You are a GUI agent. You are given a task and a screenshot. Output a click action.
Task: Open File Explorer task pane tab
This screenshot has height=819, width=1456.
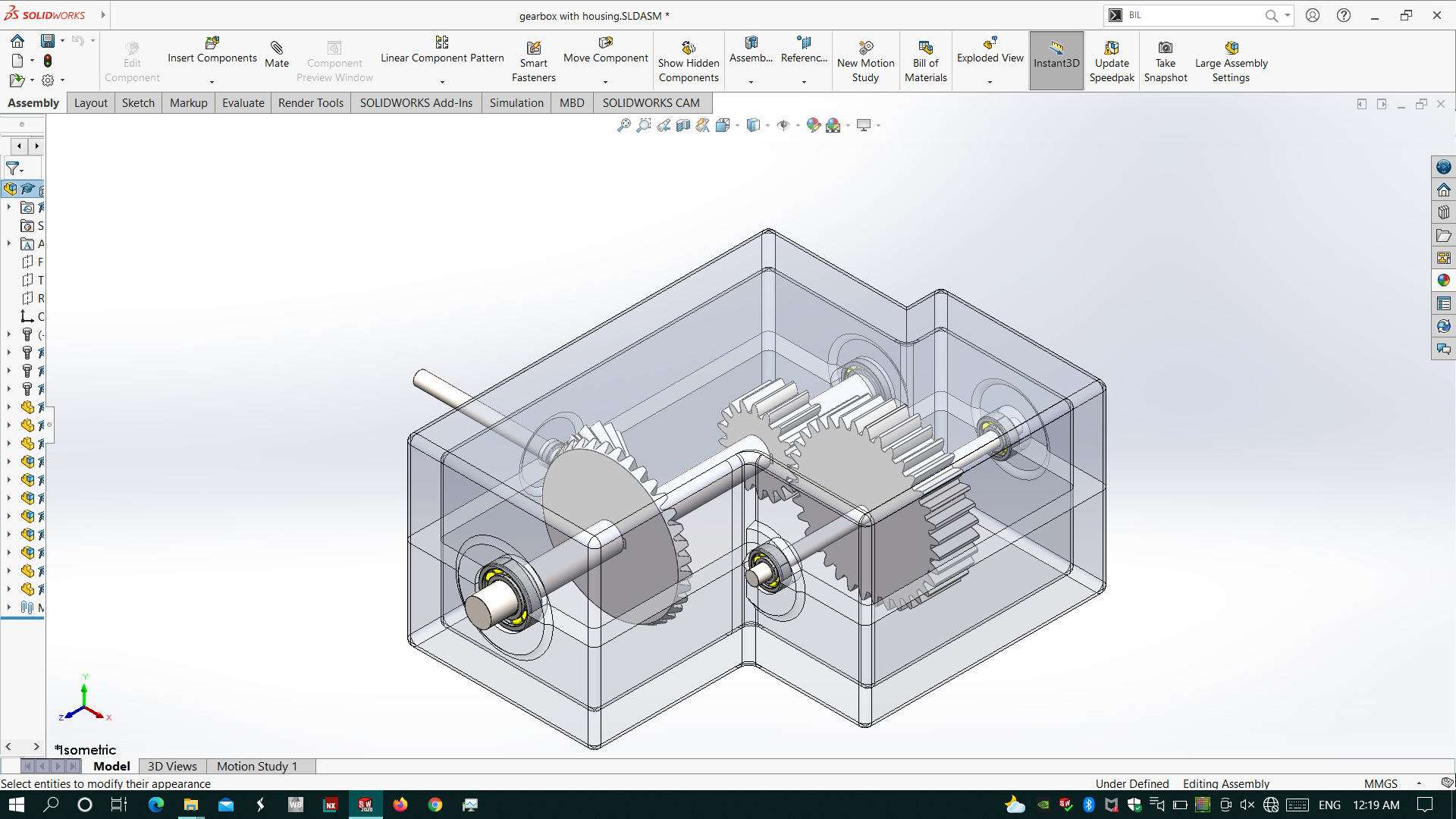tap(1443, 235)
